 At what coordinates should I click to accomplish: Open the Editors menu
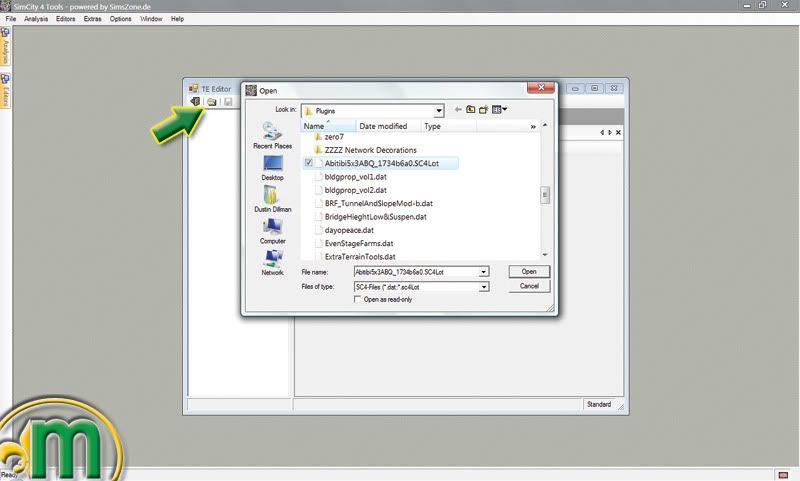pyautogui.click(x=65, y=19)
